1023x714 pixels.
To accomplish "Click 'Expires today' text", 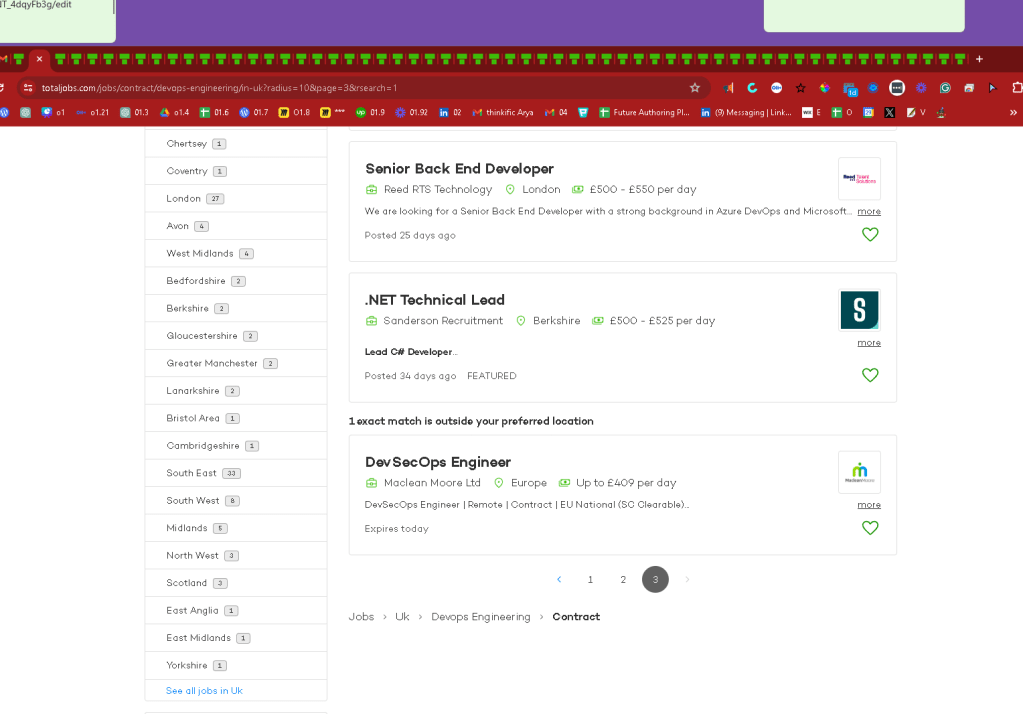I will [396, 529].
